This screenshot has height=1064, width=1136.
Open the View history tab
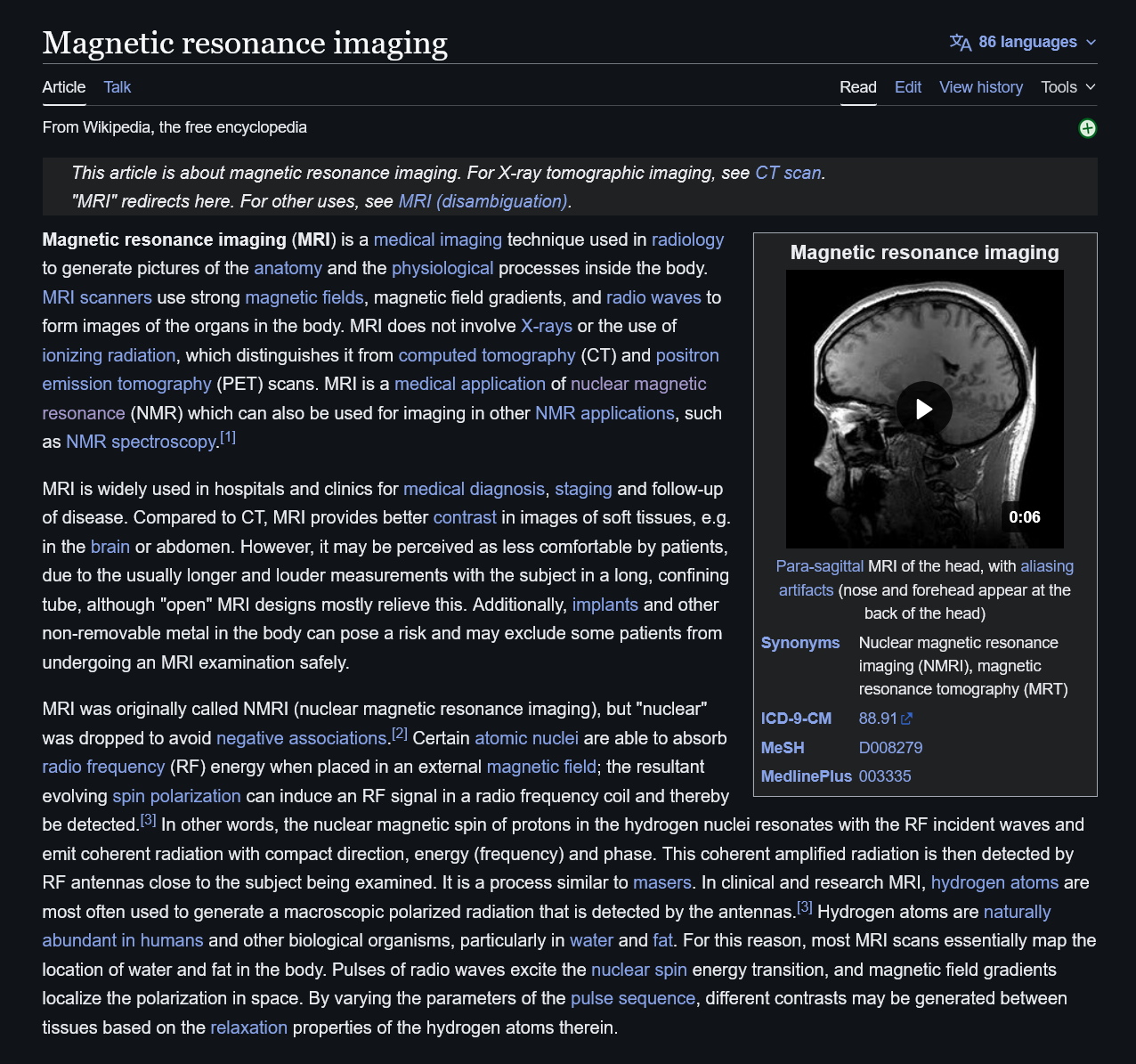click(981, 87)
